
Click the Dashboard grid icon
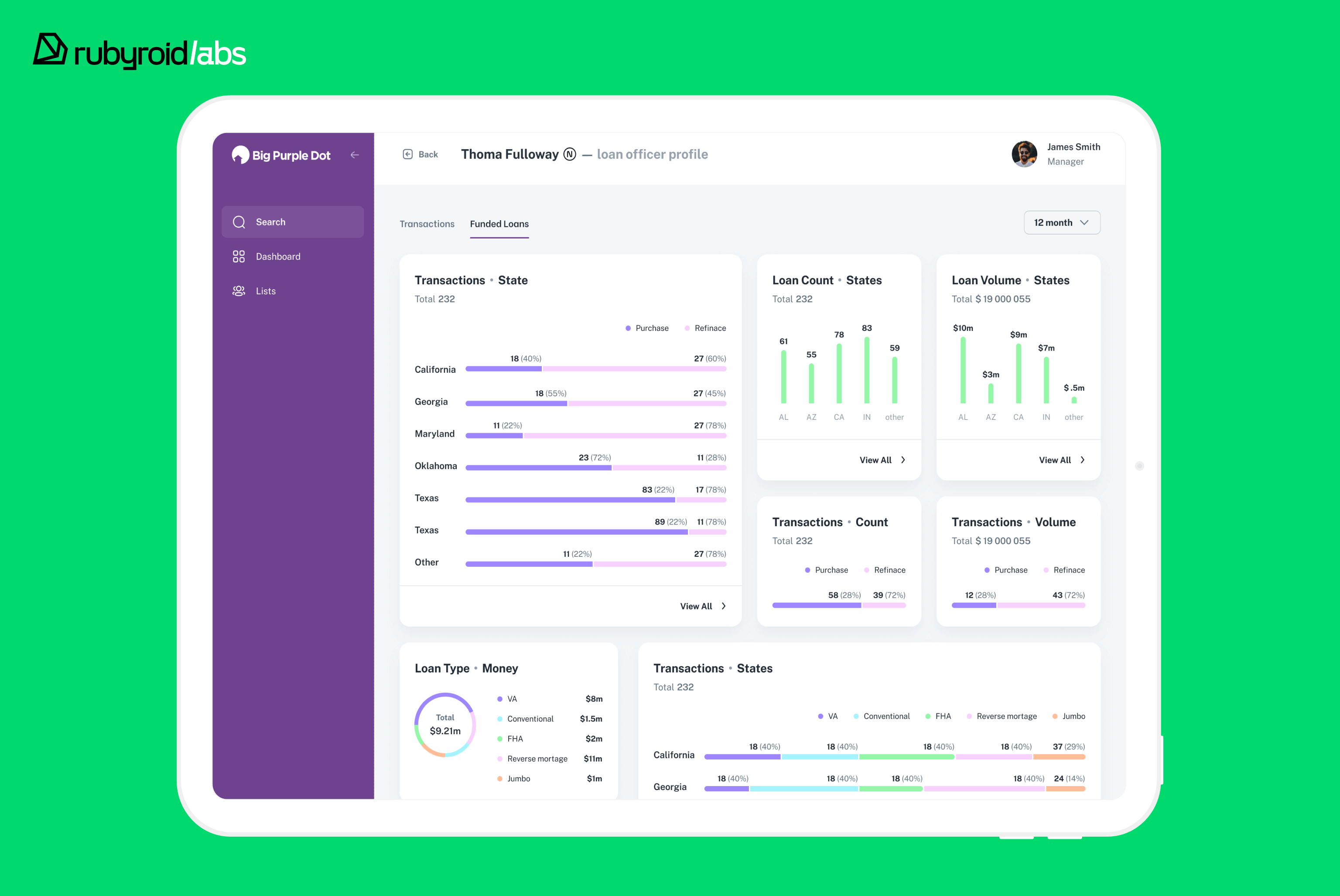point(239,256)
